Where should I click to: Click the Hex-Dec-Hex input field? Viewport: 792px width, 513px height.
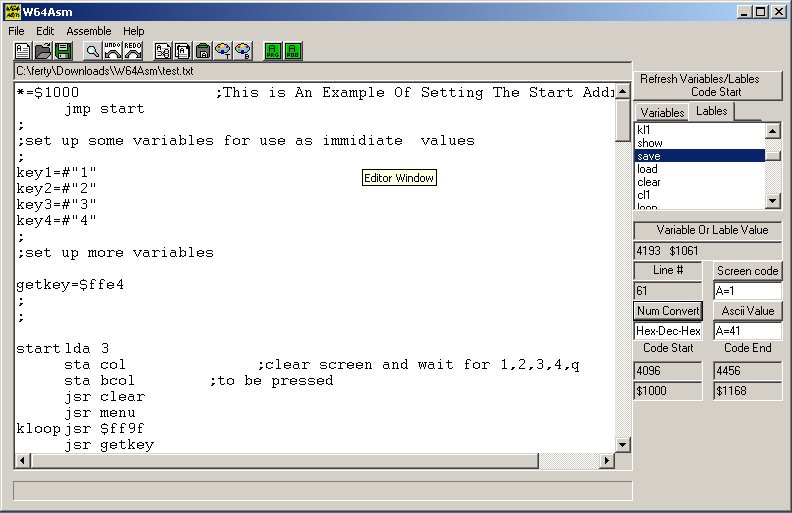(x=668, y=331)
